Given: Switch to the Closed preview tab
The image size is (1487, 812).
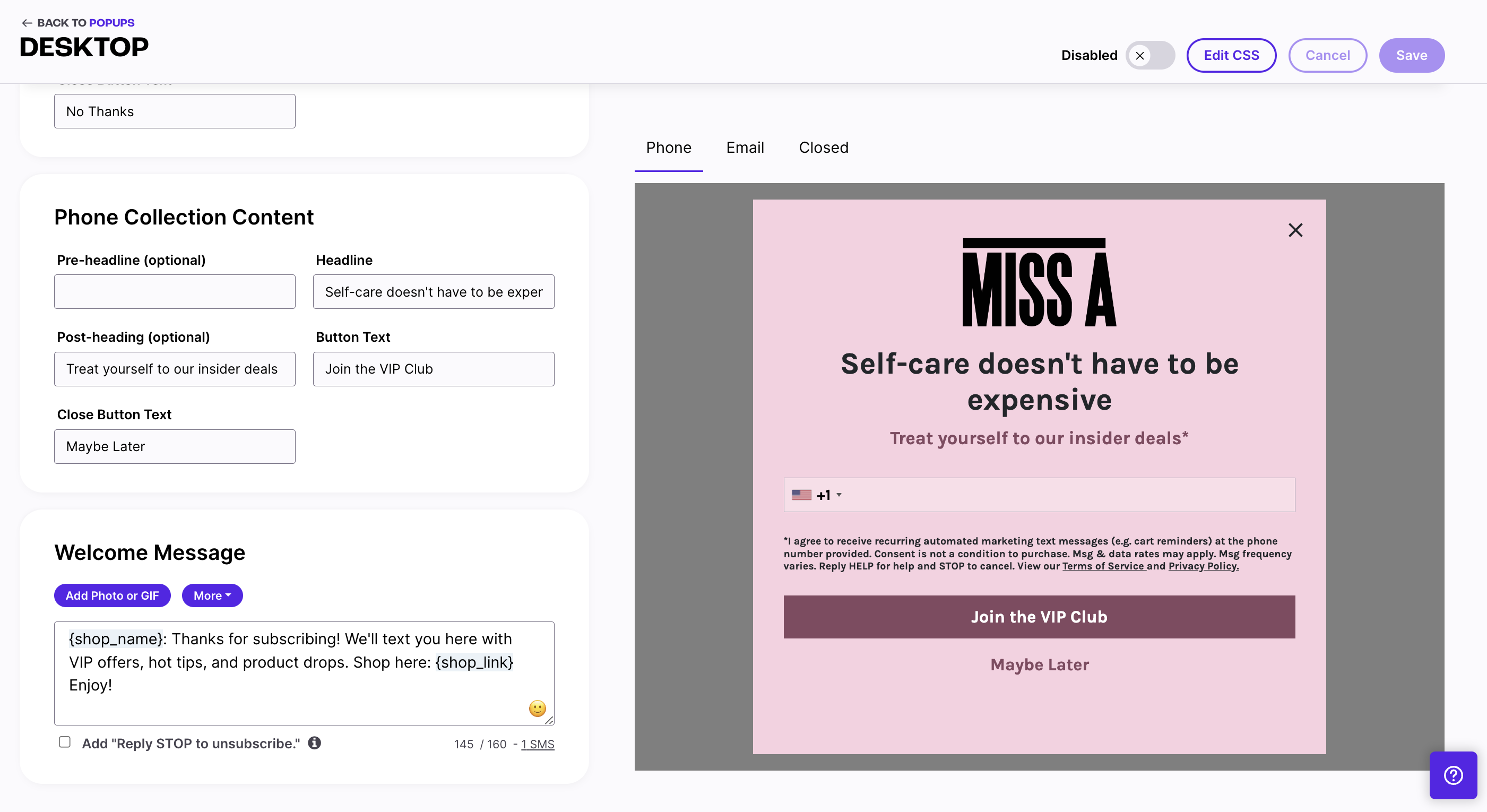Looking at the screenshot, I should coord(823,148).
